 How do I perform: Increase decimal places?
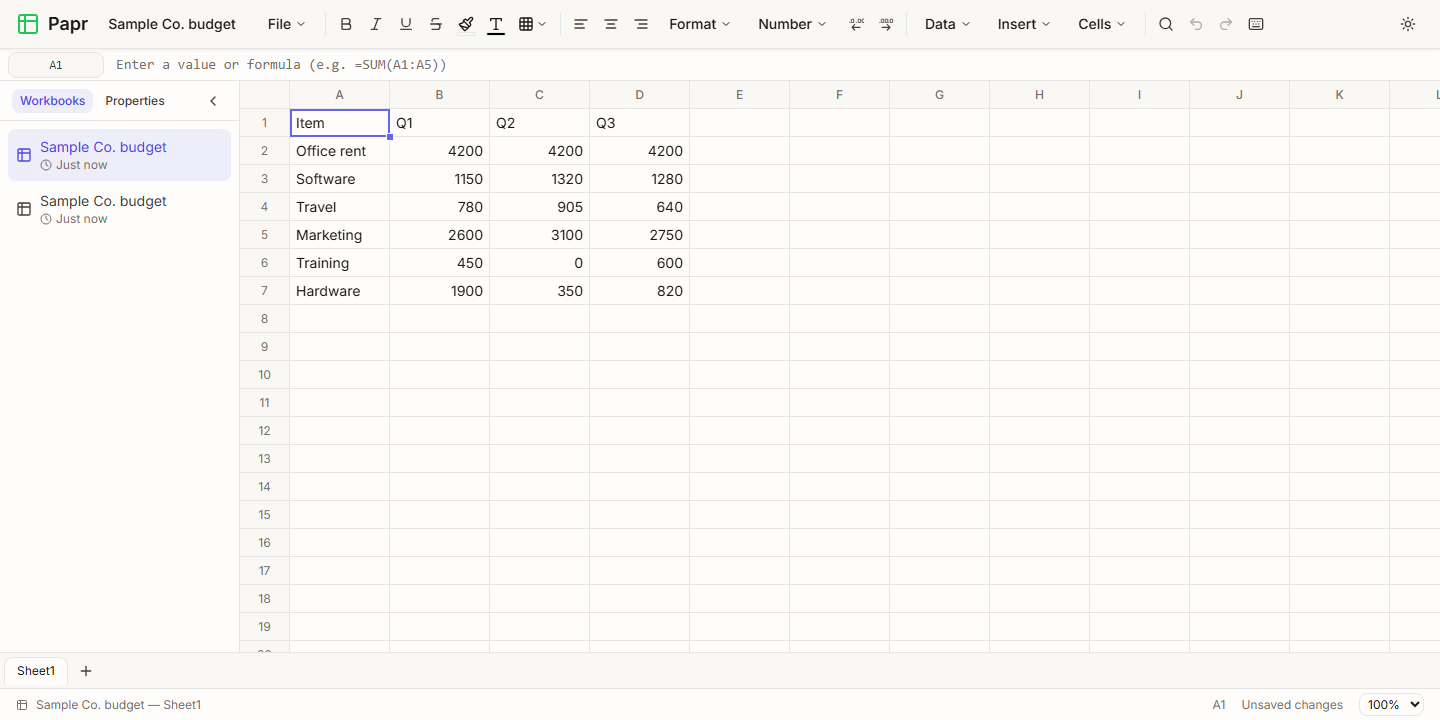(887, 24)
